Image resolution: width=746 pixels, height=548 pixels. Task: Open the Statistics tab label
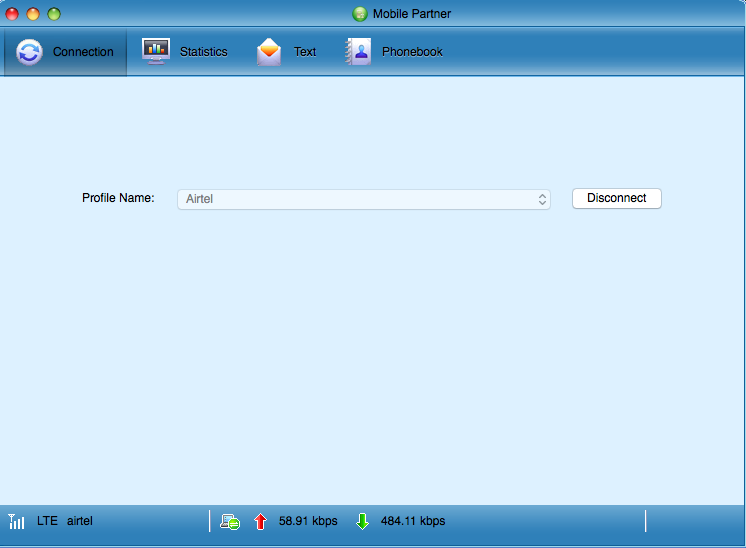pyautogui.click(x=204, y=52)
